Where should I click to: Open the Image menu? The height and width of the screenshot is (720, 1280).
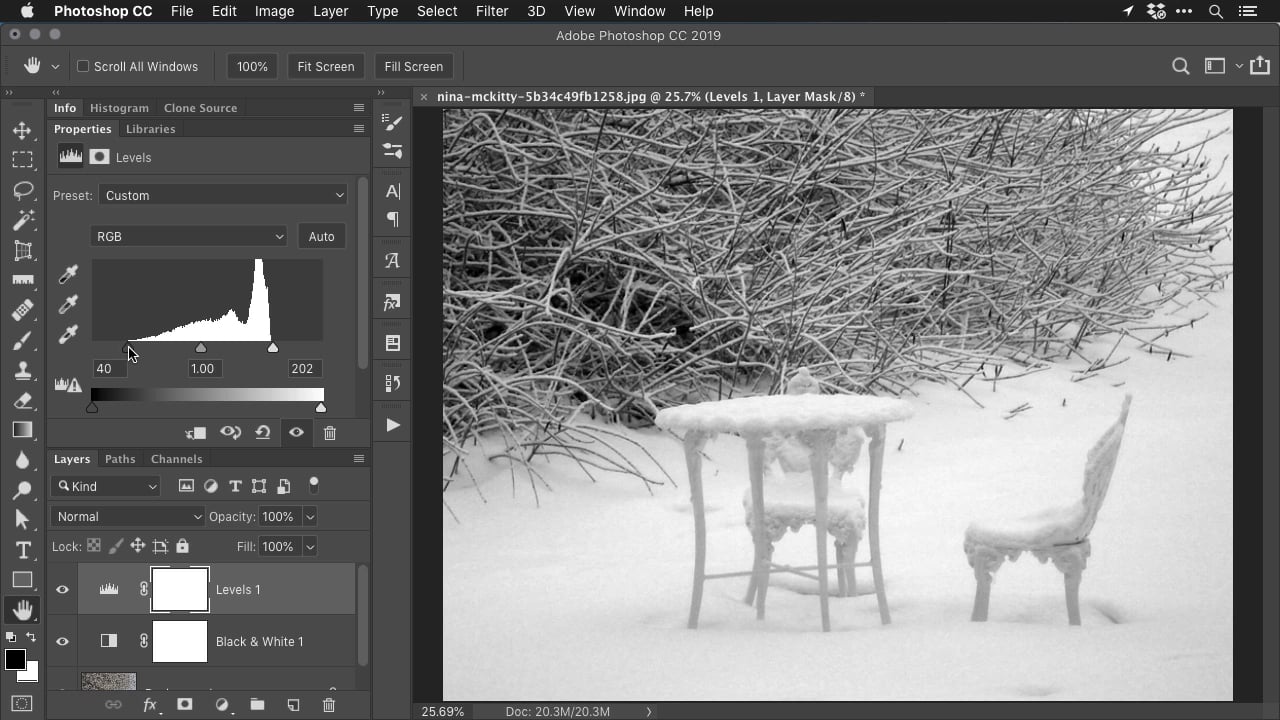coord(274,11)
